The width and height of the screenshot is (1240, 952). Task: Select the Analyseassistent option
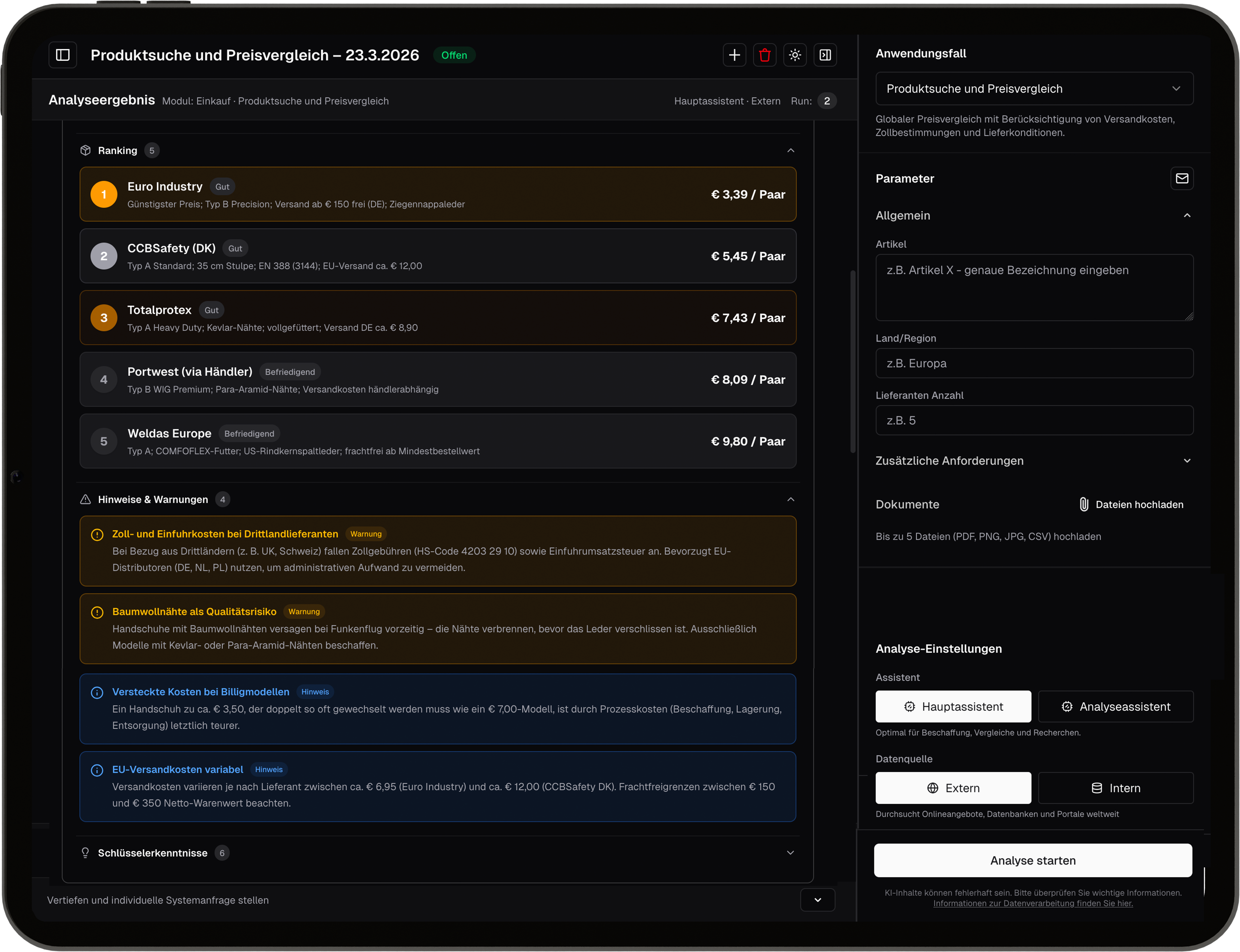[1115, 707]
